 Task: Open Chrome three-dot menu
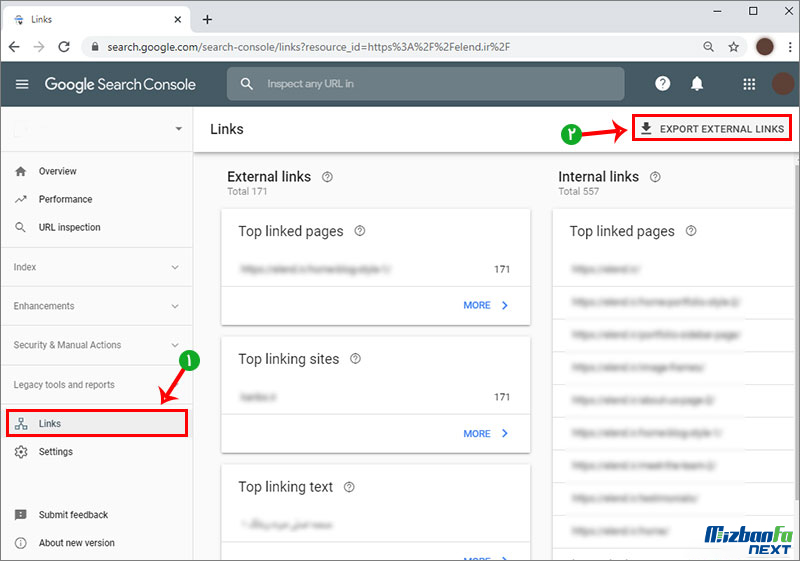pyautogui.click(x=790, y=47)
